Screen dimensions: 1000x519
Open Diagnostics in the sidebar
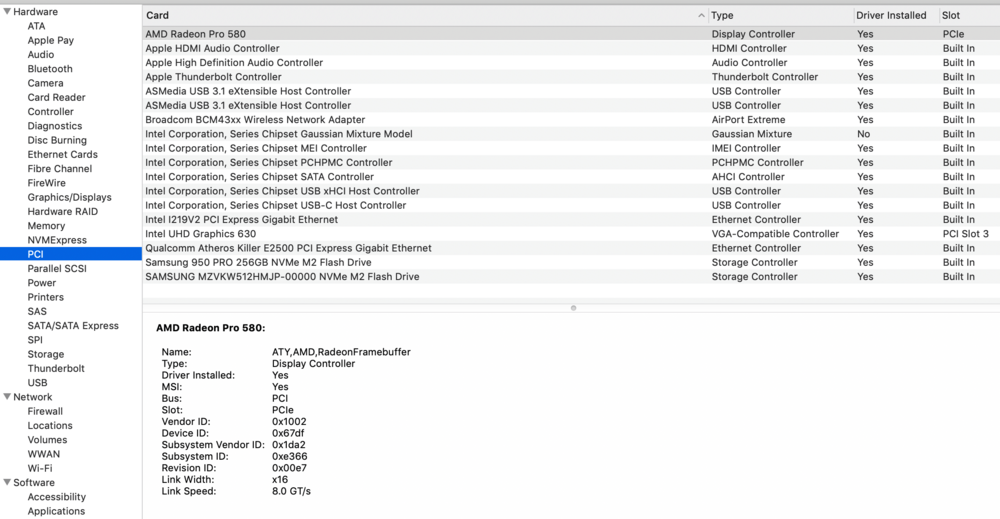(55, 126)
